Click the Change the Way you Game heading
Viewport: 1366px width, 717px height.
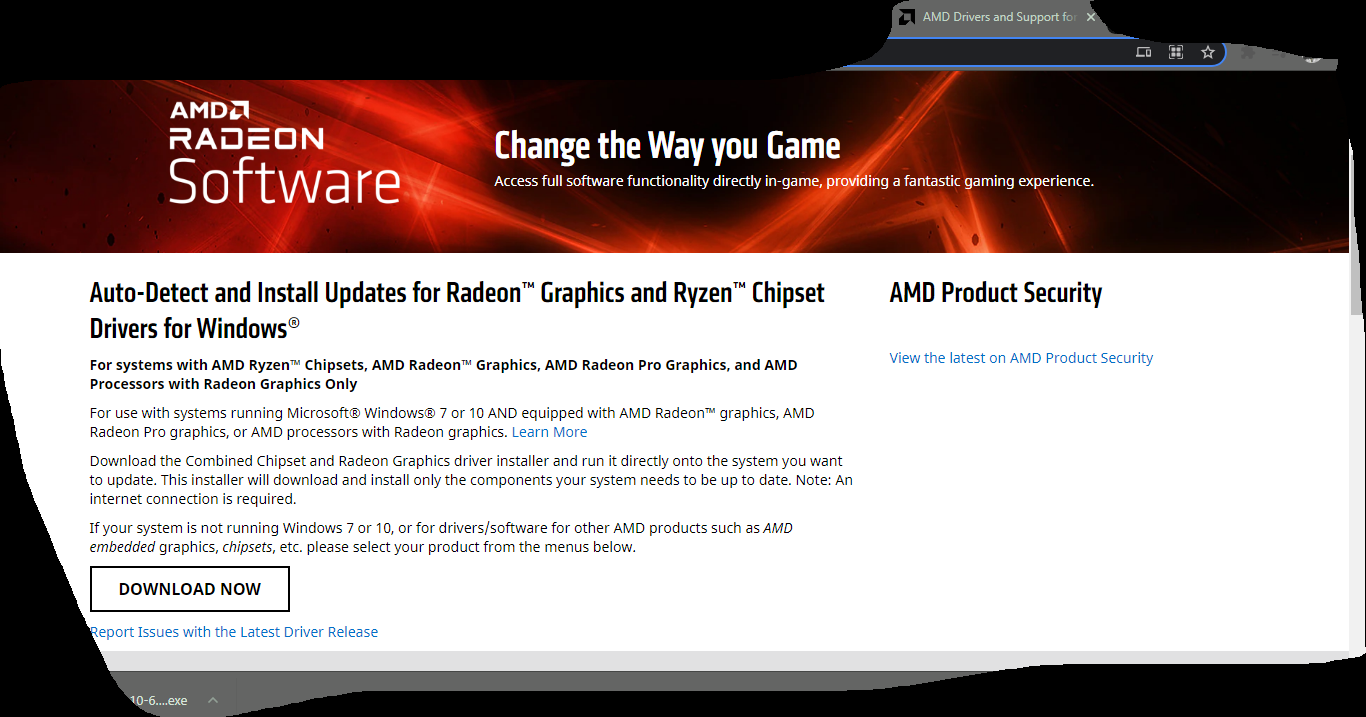tap(667, 146)
